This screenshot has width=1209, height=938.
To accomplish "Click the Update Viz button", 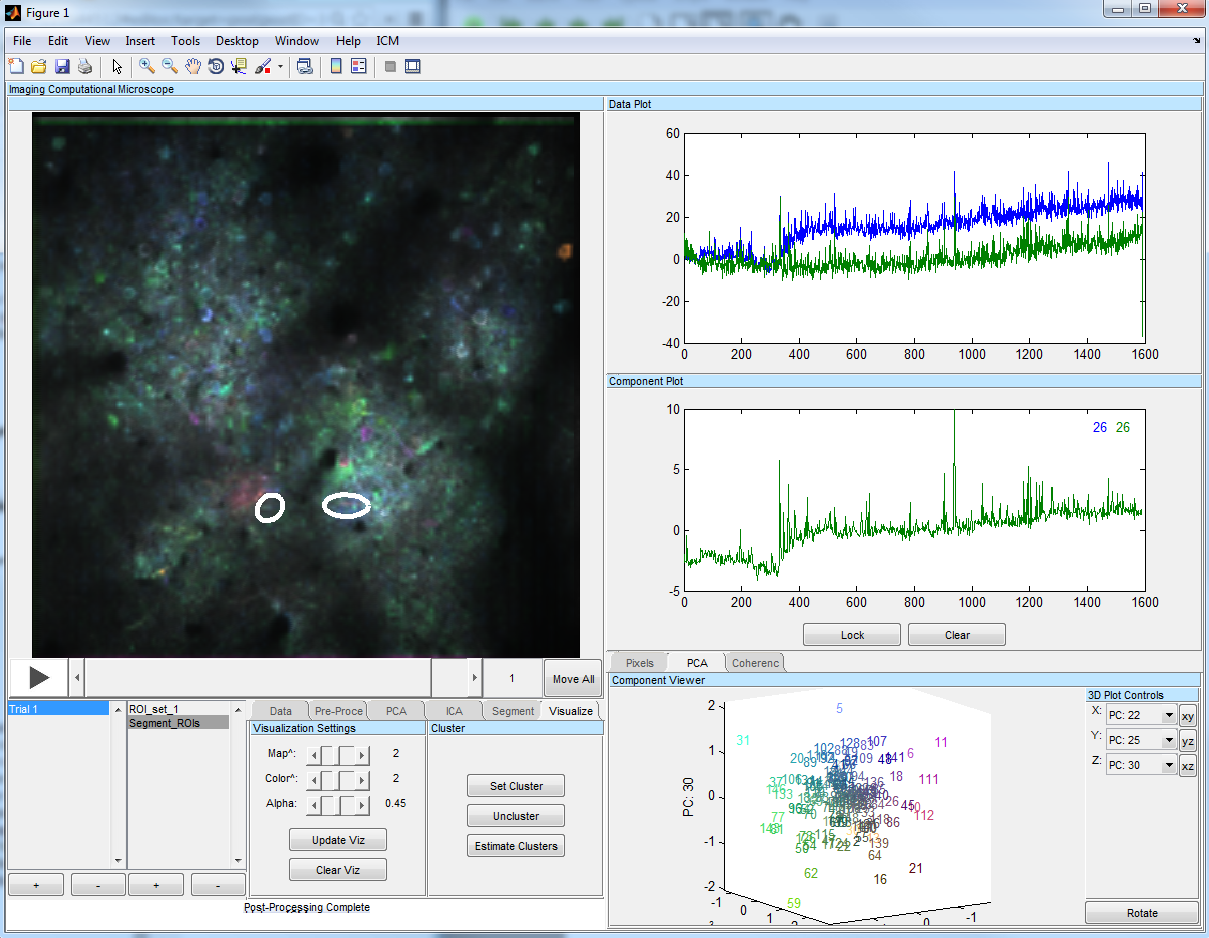I will coord(338,840).
